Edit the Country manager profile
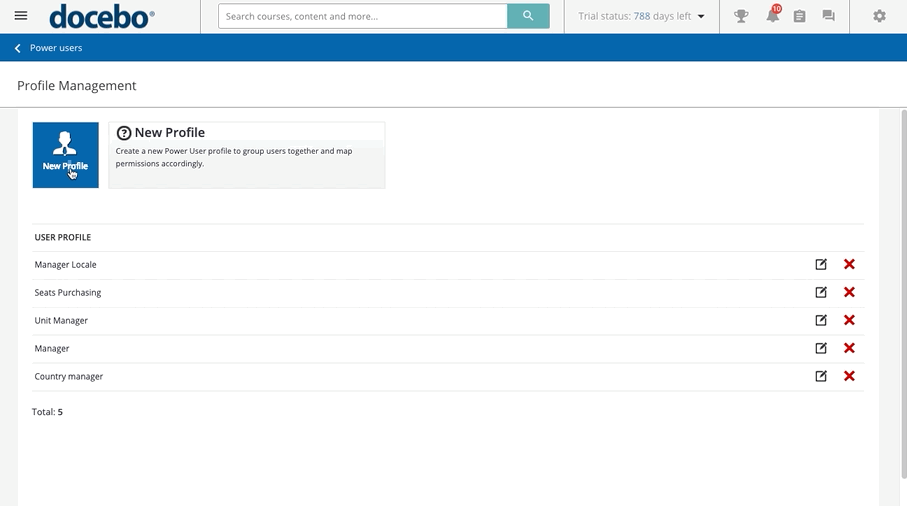This screenshot has height=506, width=907. (821, 376)
